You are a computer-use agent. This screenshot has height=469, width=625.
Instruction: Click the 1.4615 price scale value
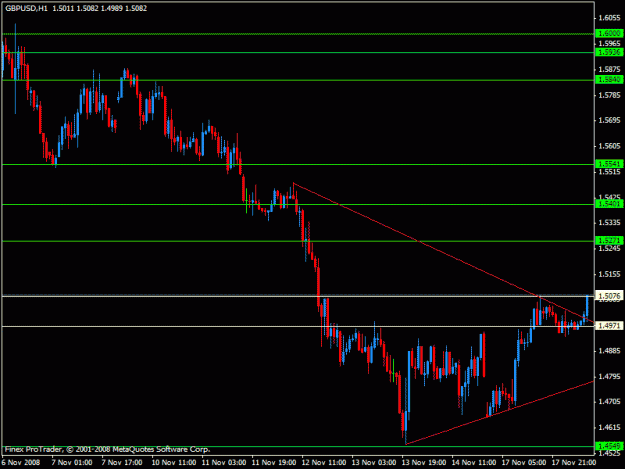point(609,428)
